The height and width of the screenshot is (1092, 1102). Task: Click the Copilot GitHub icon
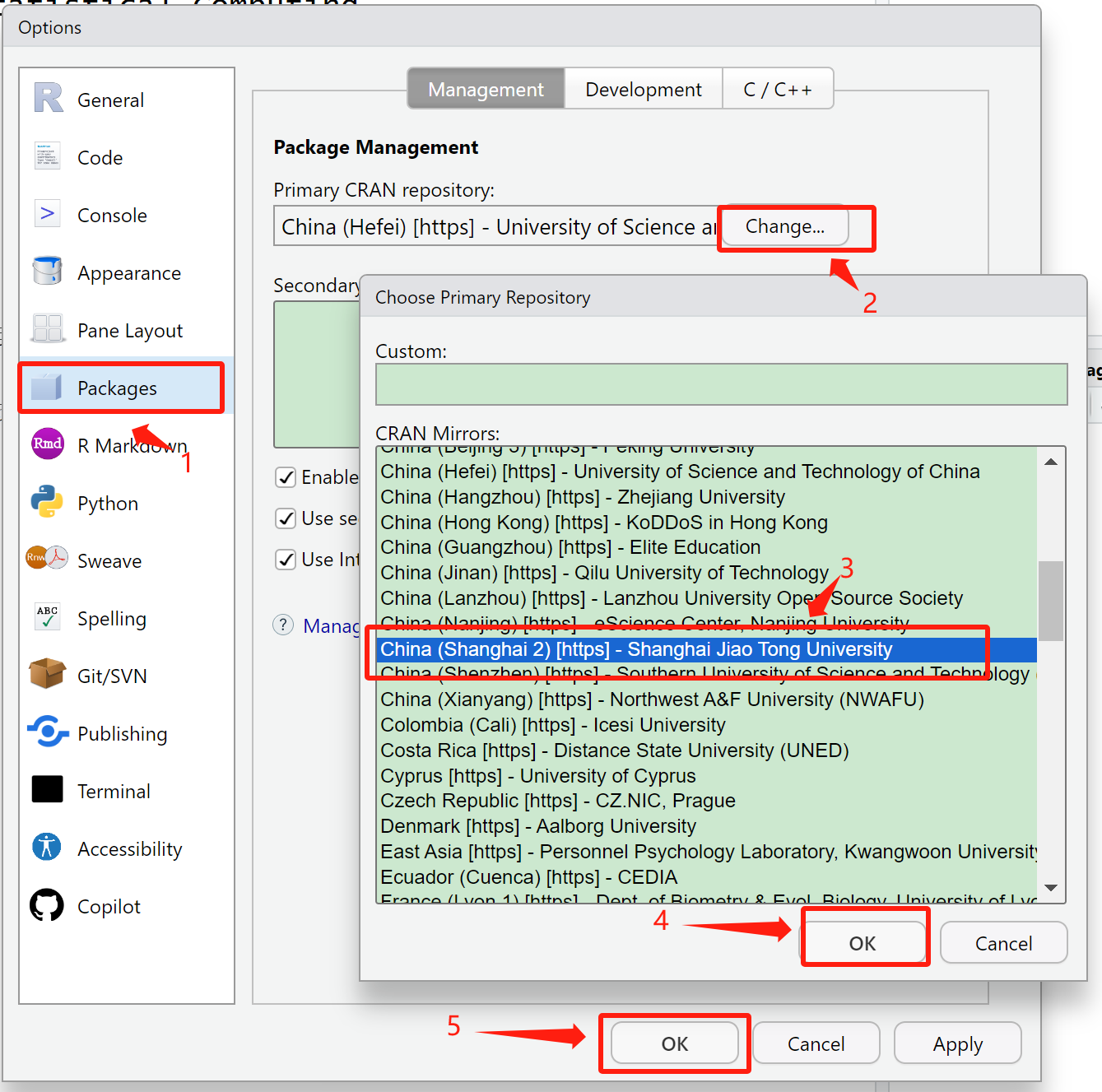coord(47,904)
